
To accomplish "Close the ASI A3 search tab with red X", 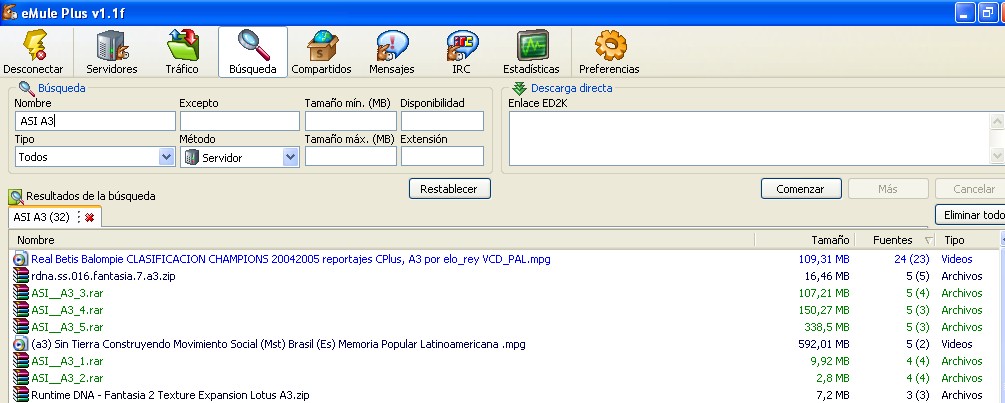I will coord(90,218).
